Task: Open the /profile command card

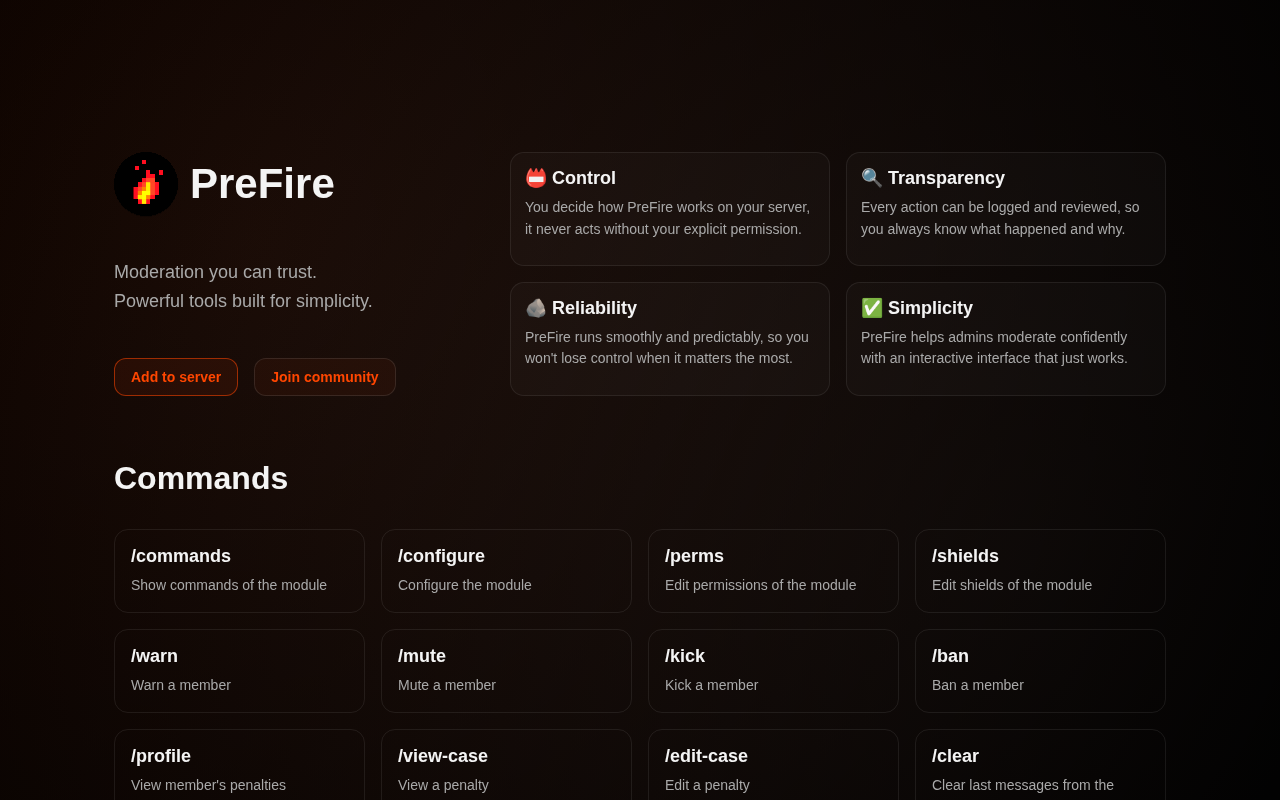Action: 239,765
